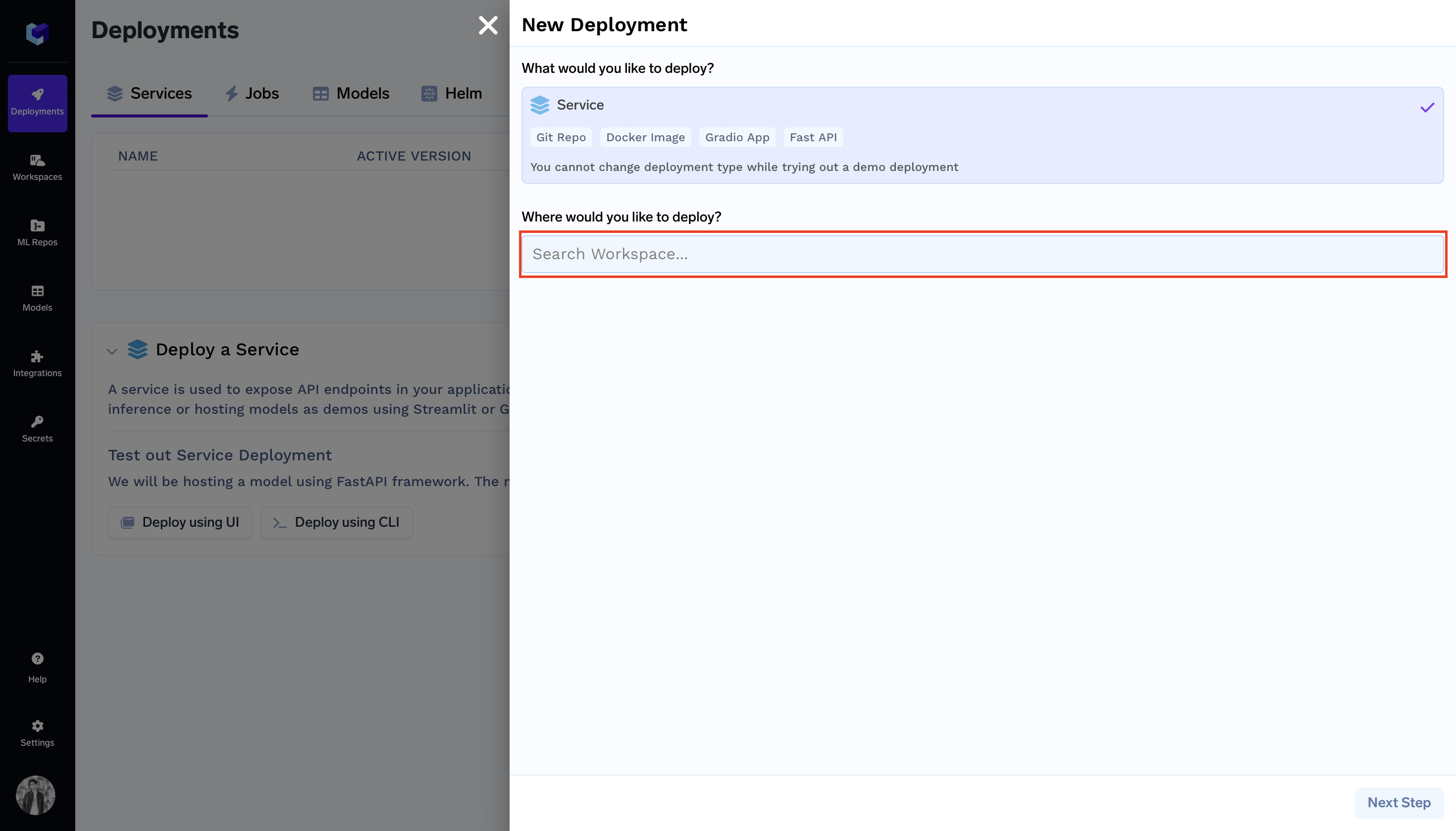
Task: Click the Next Step button
Action: (1399, 802)
